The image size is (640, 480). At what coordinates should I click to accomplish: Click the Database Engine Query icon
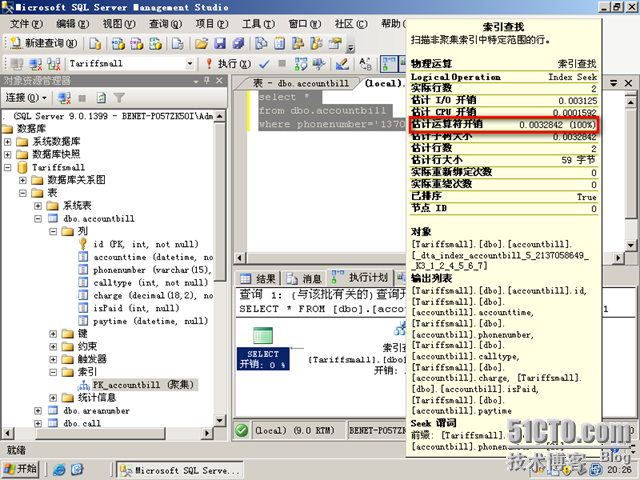tap(95, 43)
